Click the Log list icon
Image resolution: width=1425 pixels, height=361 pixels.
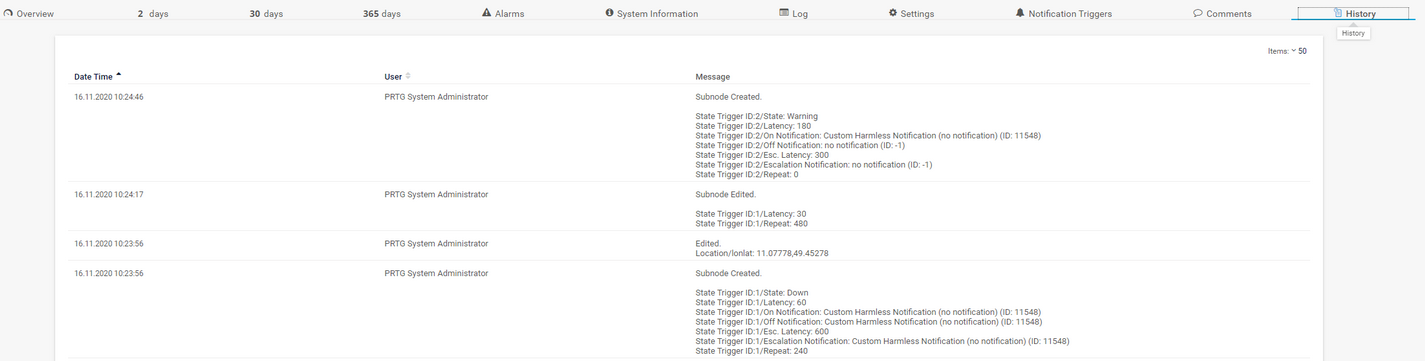coord(784,13)
